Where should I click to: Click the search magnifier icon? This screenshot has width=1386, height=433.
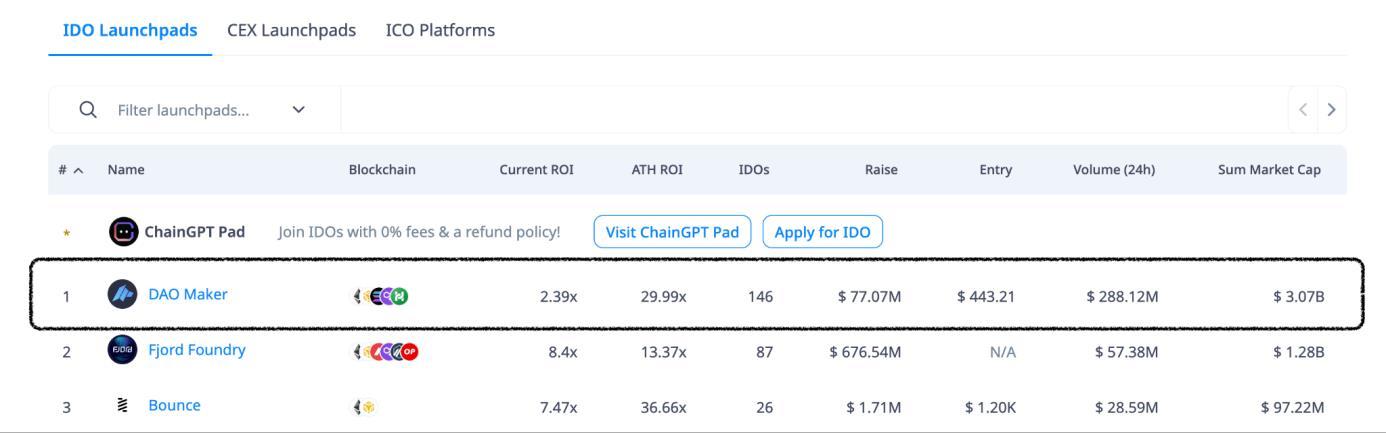[x=88, y=110]
